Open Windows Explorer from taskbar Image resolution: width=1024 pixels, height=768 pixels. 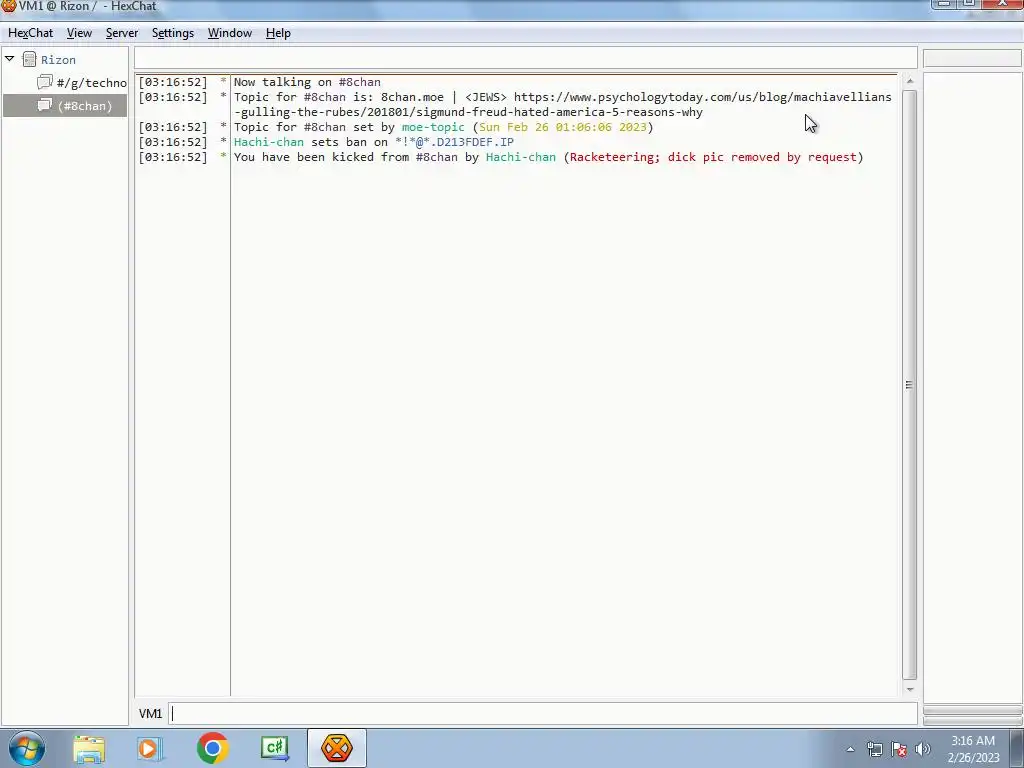(89, 748)
